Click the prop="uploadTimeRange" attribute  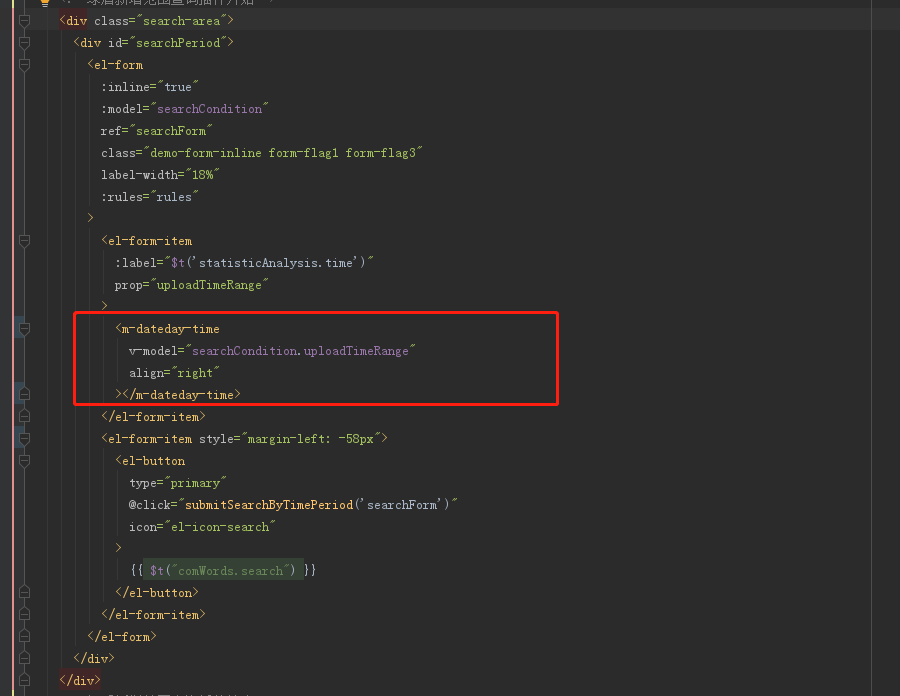click(x=192, y=285)
